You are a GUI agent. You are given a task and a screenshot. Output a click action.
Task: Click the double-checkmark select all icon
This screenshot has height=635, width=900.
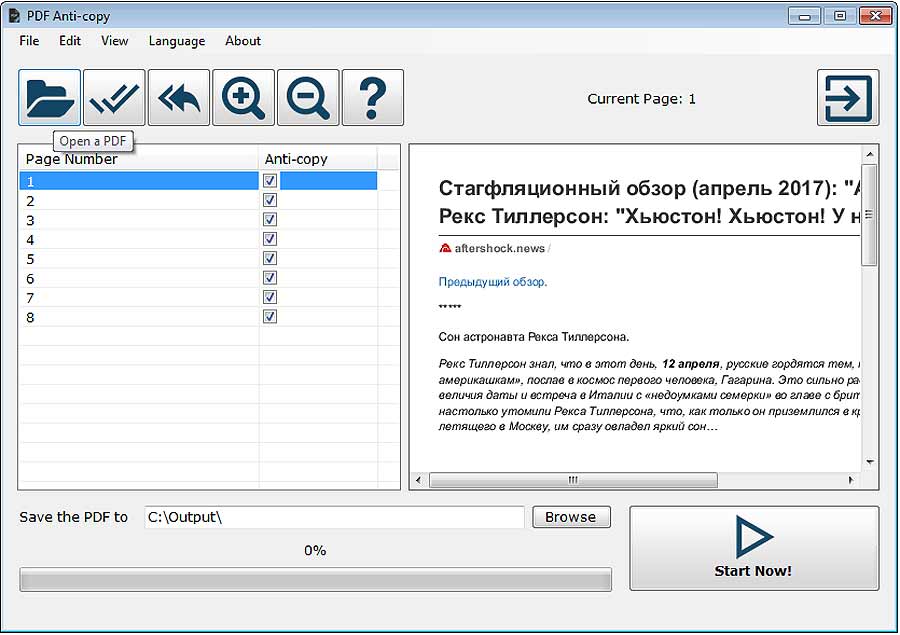(114, 98)
